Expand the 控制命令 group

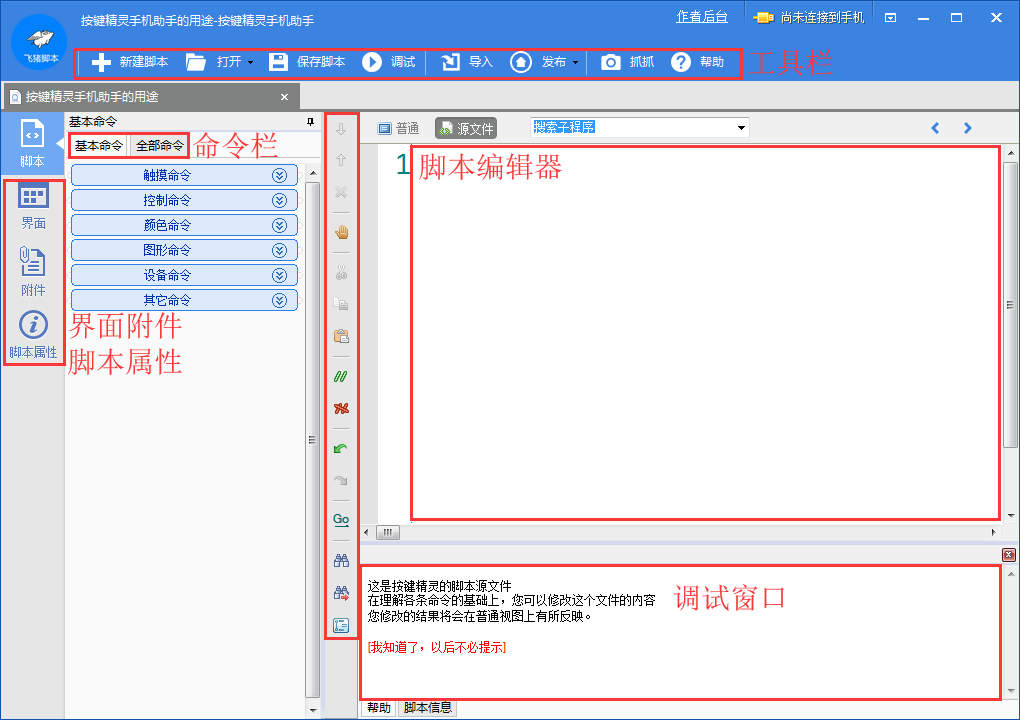coord(184,200)
